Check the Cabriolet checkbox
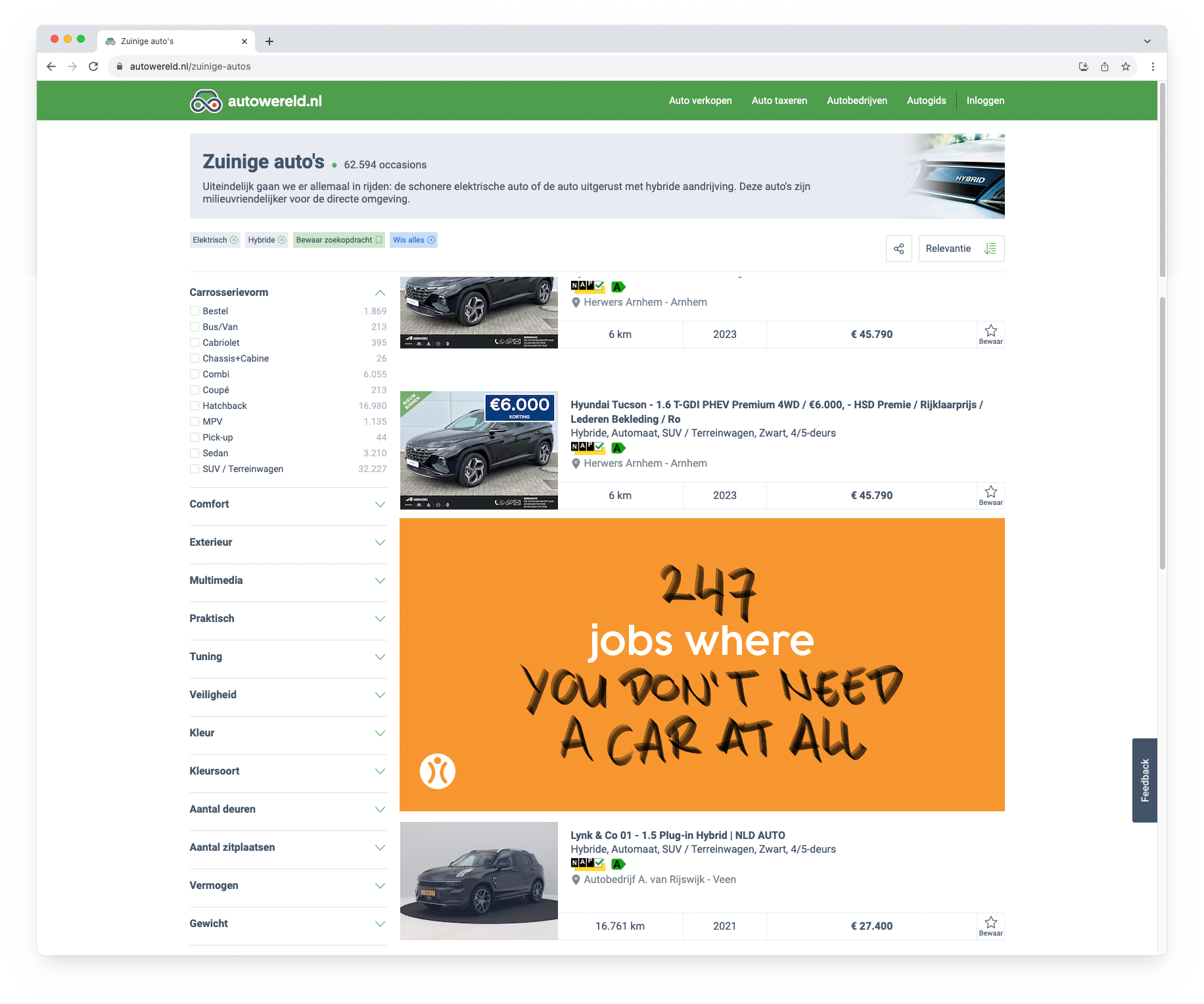The height and width of the screenshot is (1004, 1204). [x=195, y=343]
